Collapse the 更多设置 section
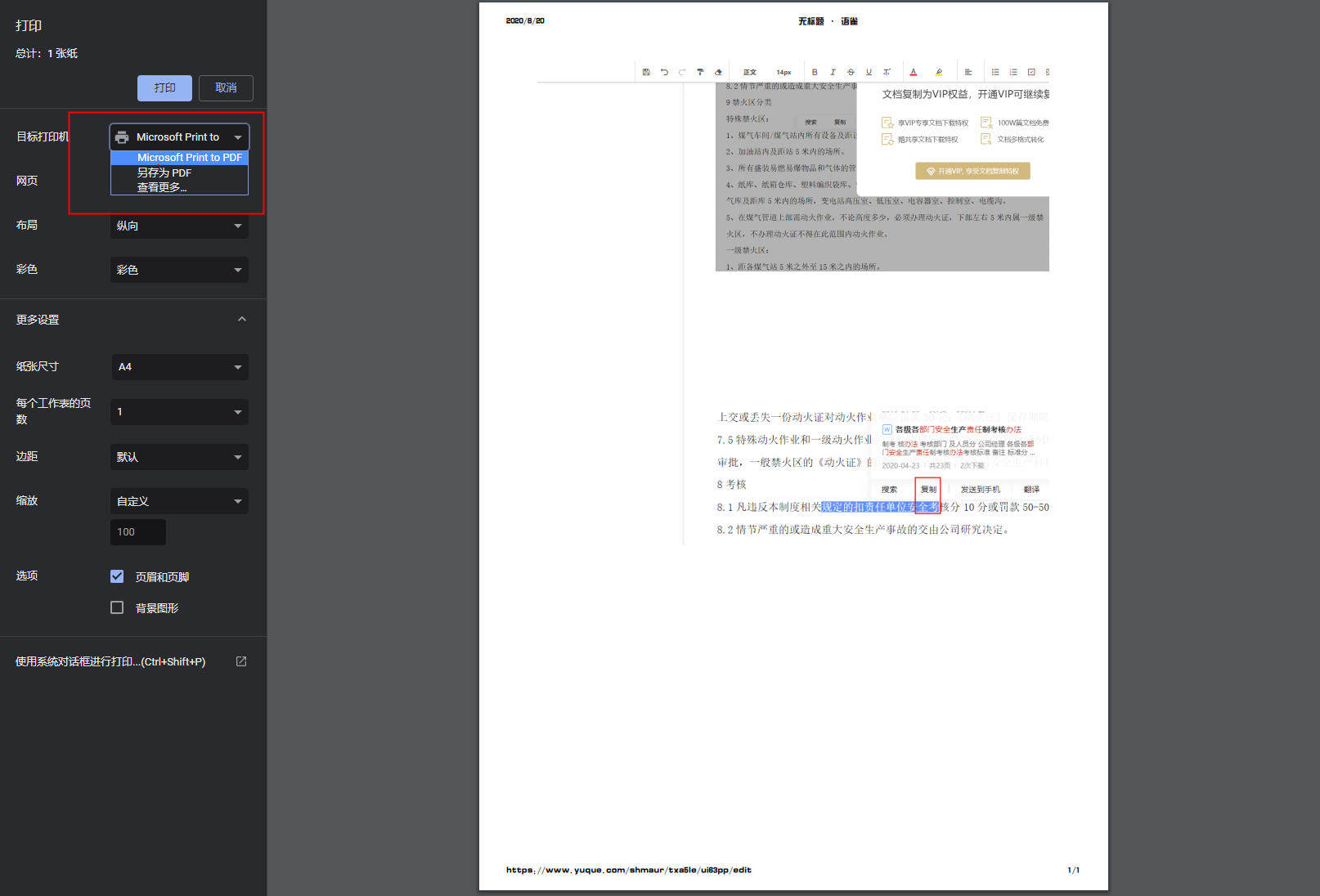Screen dimensions: 1320x896 [241, 319]
